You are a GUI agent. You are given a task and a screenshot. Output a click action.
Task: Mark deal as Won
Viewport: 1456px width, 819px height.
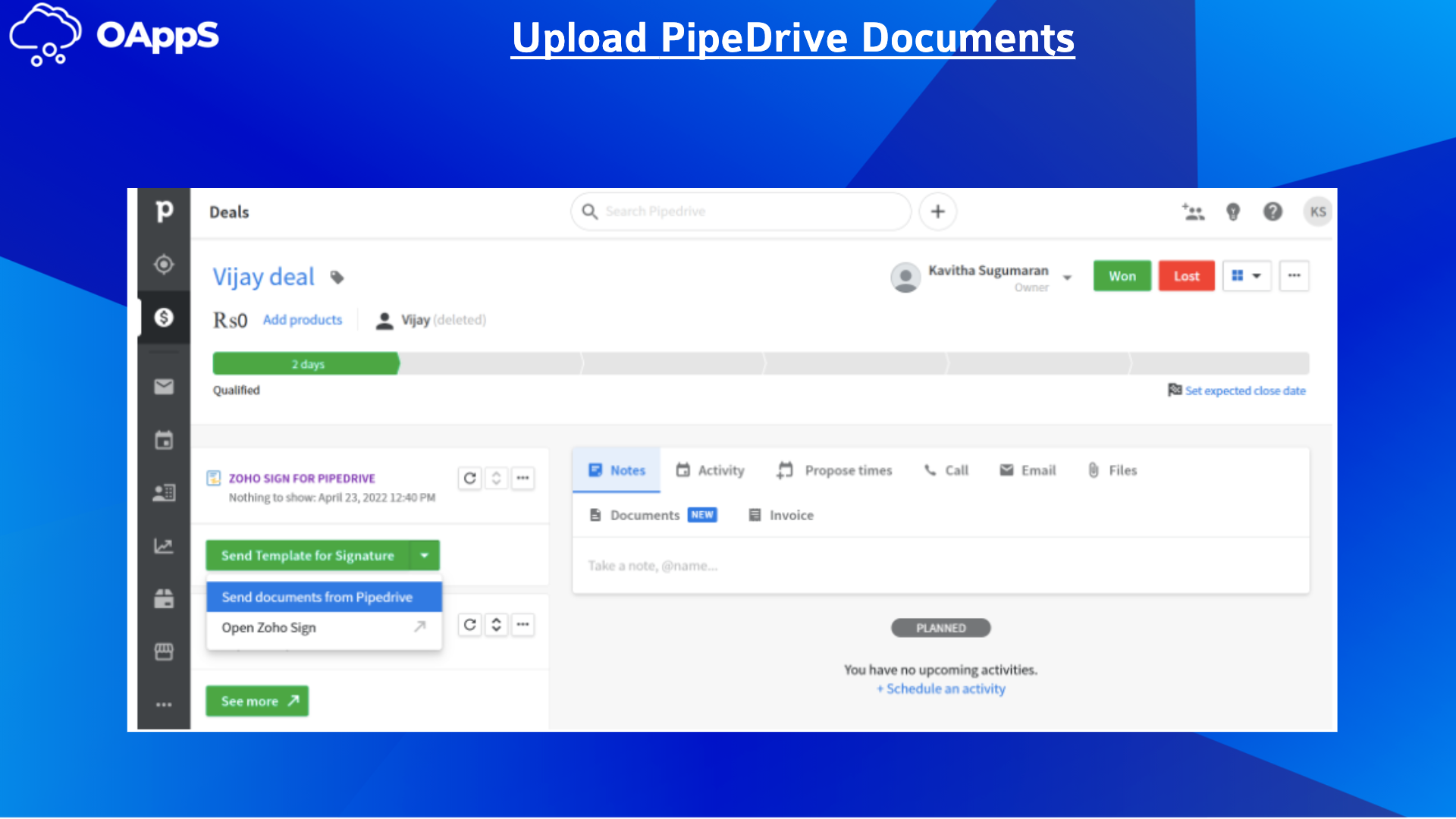point(1122,276)
